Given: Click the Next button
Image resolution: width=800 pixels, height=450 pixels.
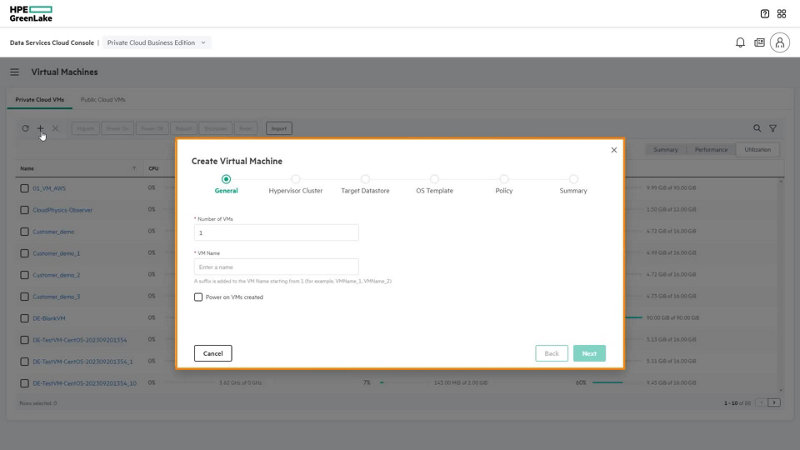Looking at the screenshot, I should click(x=589, y=353).
